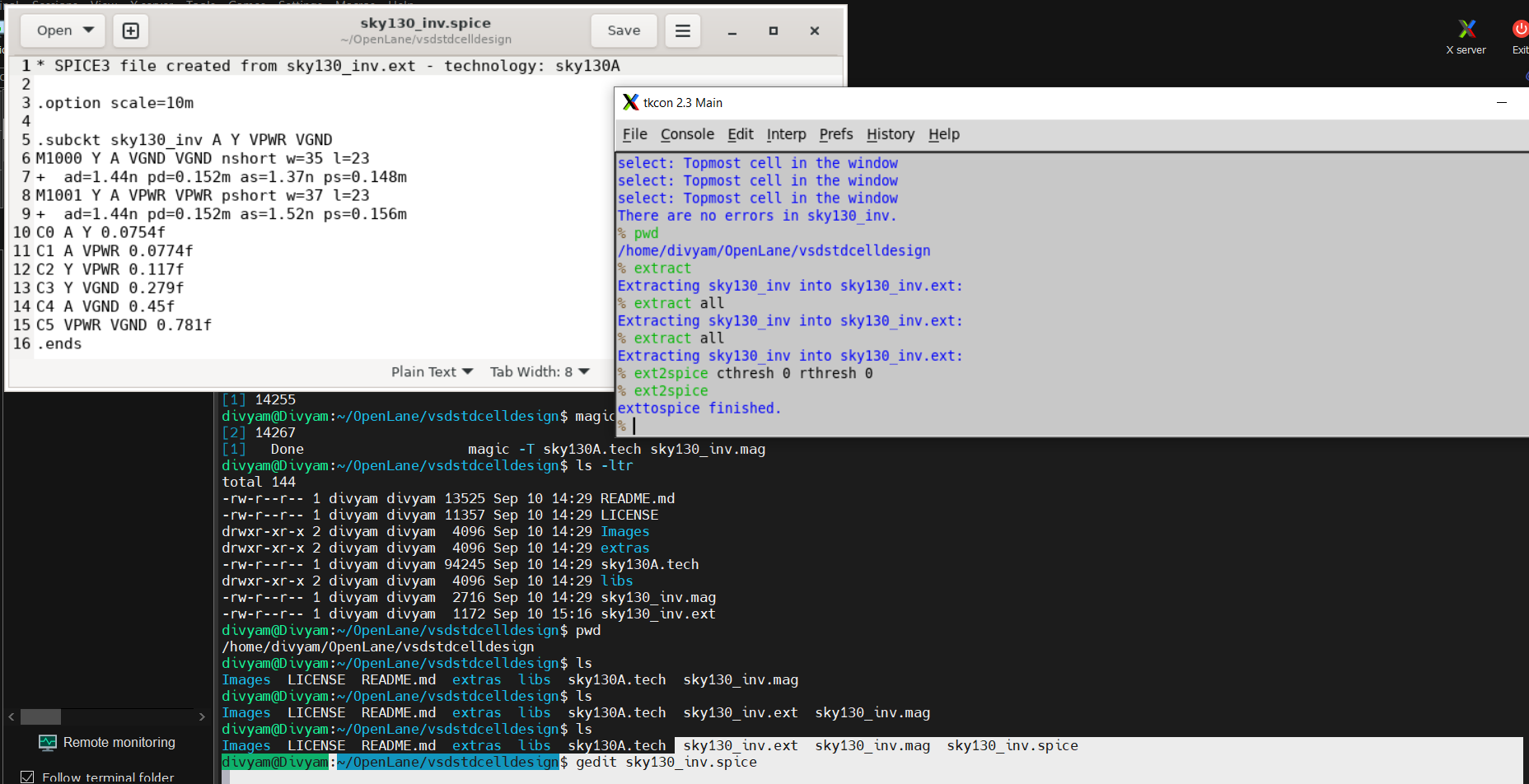This screenshot has width=1529, height=784.
Task: Click the left scroll arrow in the sidebar
Action: coord(12,716)
